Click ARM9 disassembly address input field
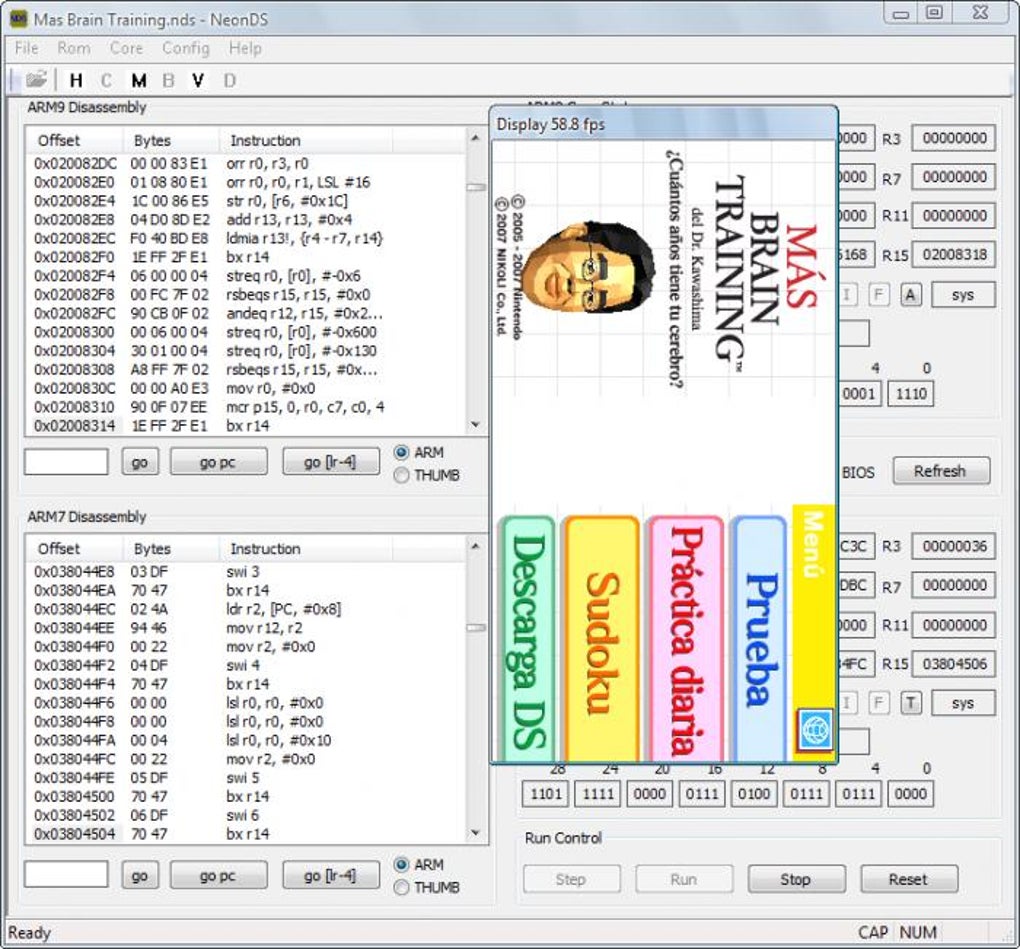1020x949 pixels. tap(66, 462)
